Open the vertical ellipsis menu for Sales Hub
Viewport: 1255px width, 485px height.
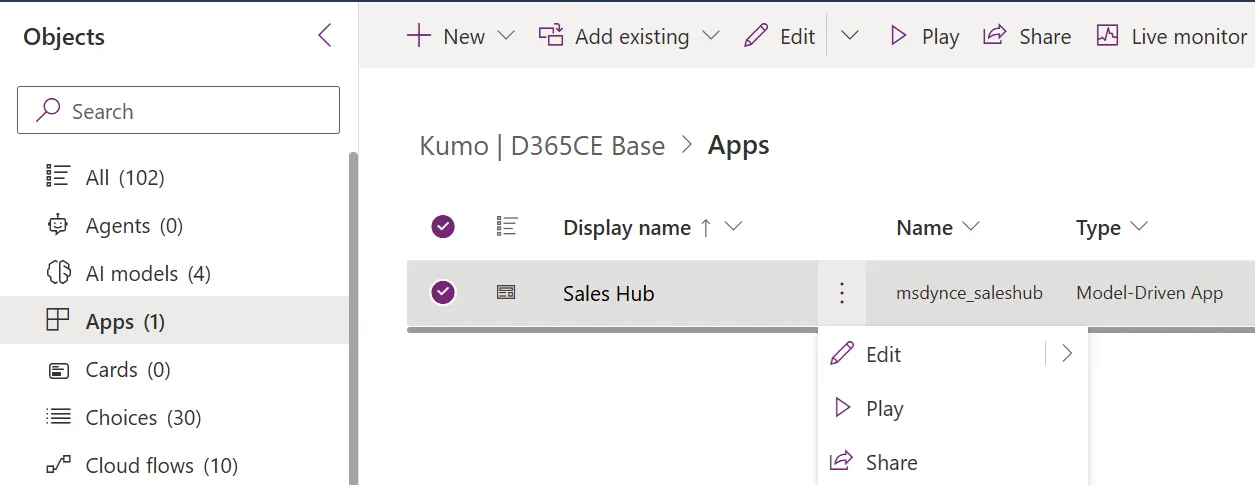[x=842, y=293]
